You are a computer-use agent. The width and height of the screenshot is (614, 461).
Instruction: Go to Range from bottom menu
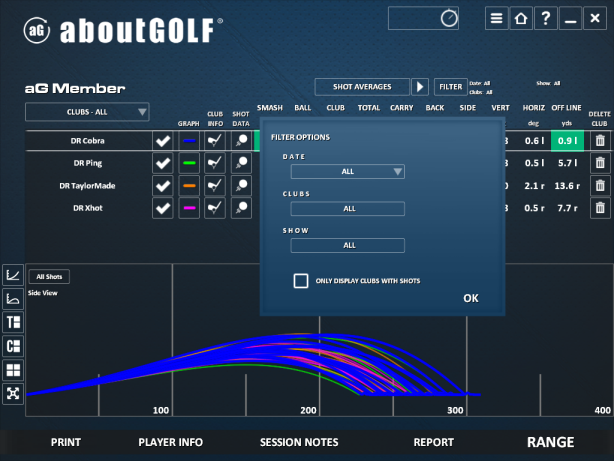pos(551,442)
